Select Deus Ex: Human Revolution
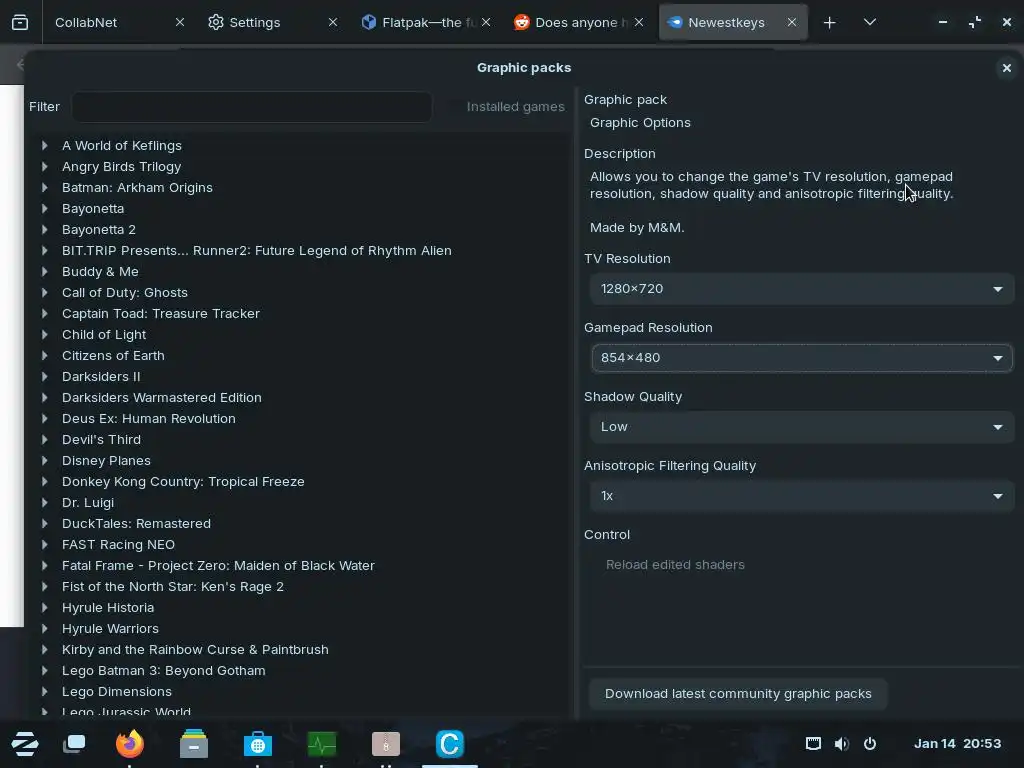Viewport: 1024px width, 768px height. pos(149,419)
